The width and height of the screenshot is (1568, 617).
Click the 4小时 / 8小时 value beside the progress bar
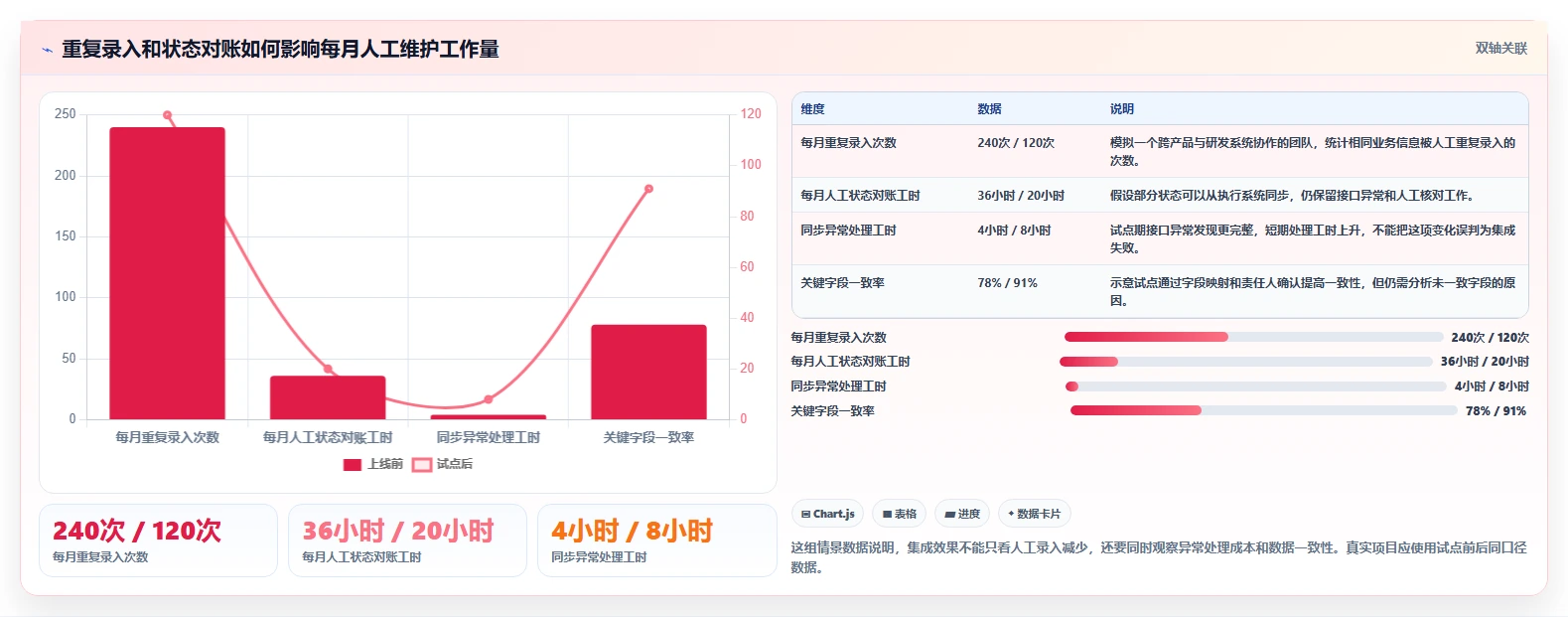1492,386
